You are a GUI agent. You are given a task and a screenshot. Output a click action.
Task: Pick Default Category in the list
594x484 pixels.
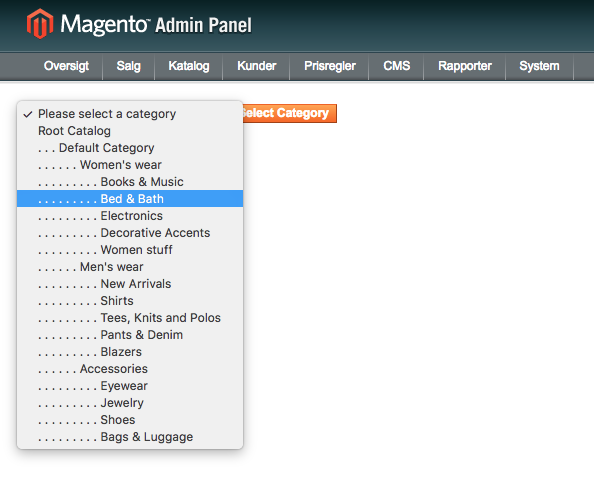[130, 148]
